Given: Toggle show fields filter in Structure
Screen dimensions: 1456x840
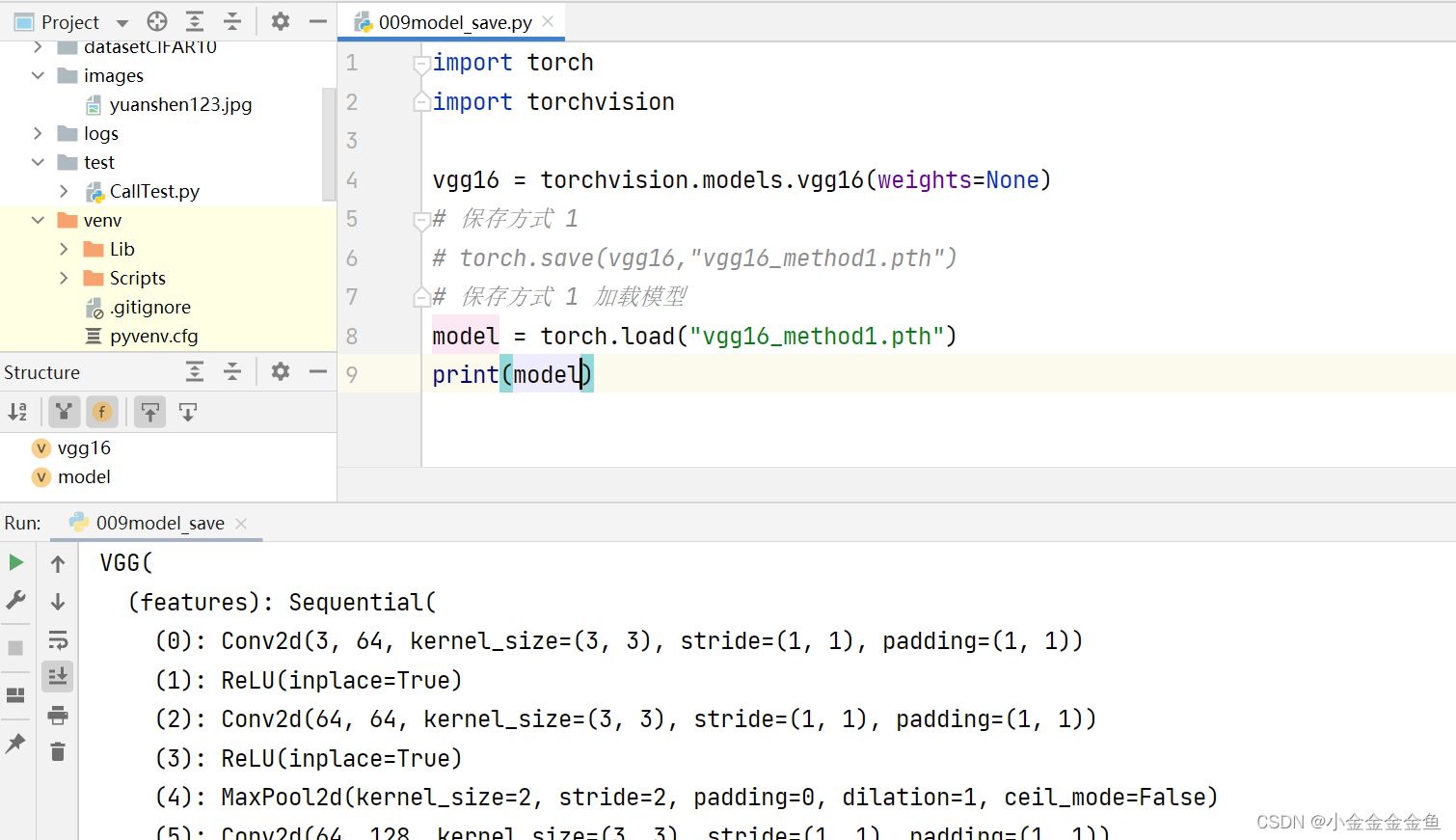Looking at the screenshot, I should coord(101,412).
